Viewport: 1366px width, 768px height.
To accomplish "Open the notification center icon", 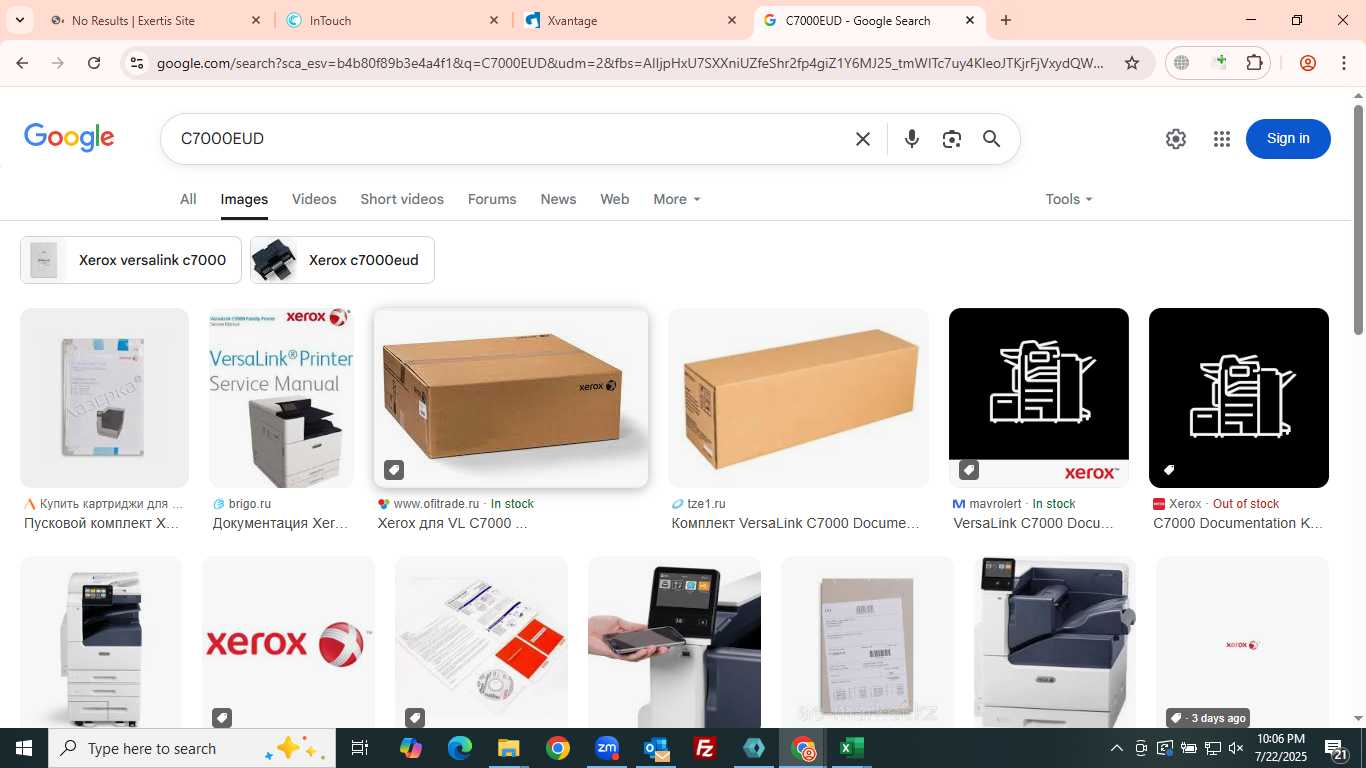I will tap(1337, 749).
